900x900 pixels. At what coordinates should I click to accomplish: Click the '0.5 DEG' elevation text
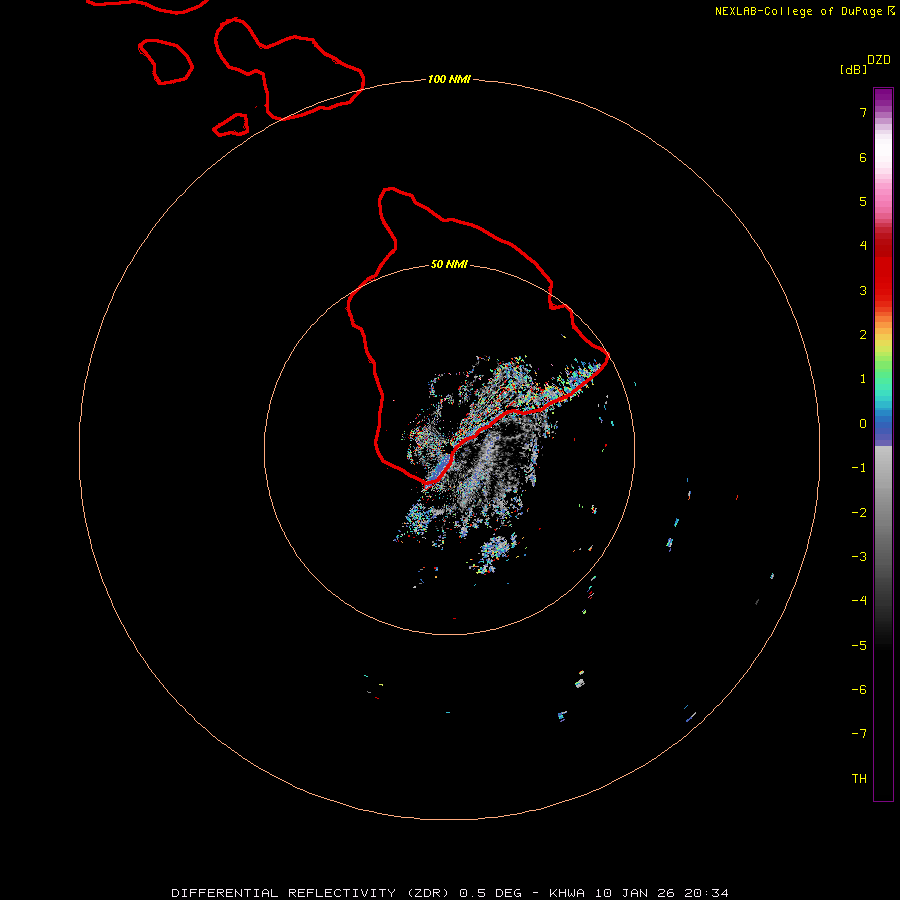[x=490, y=893]
